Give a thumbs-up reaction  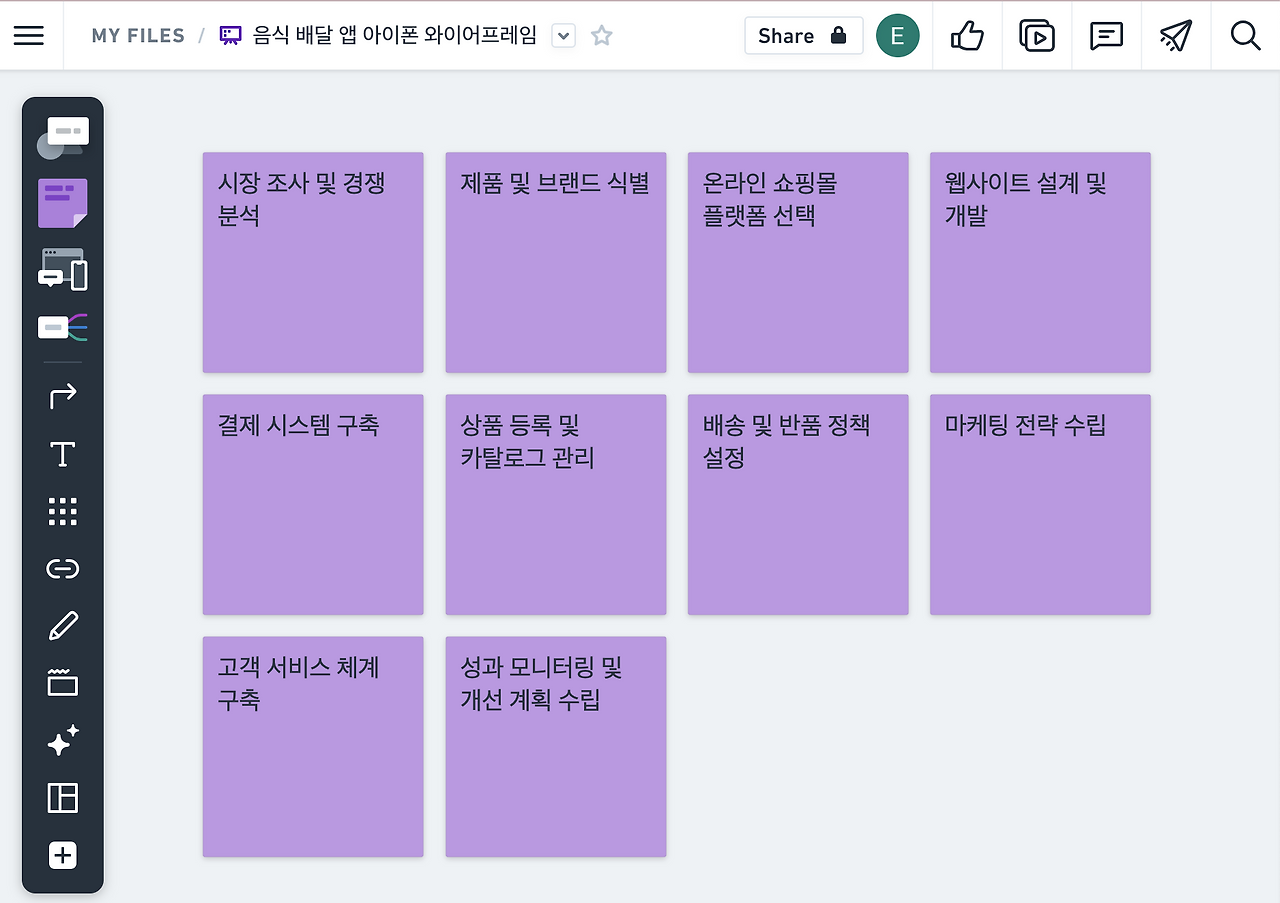point(968,35)
